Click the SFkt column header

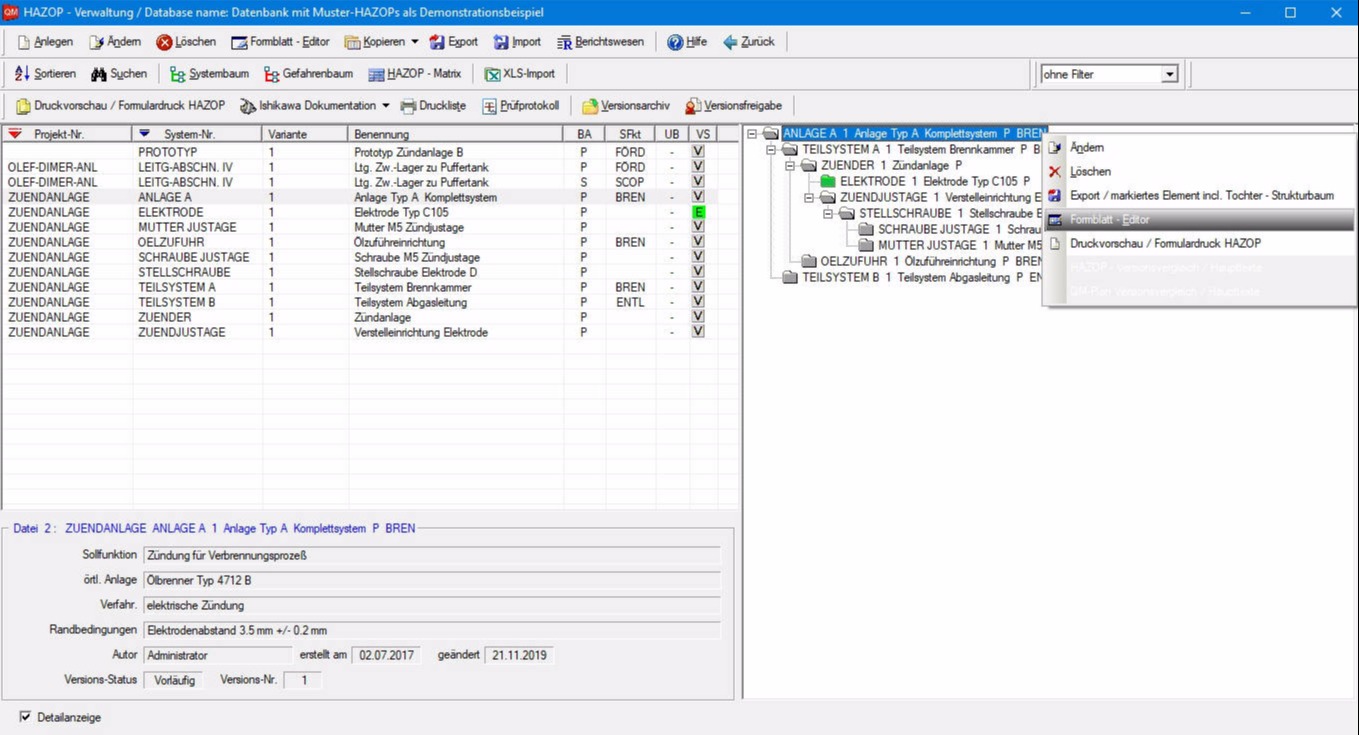(630, 134)
